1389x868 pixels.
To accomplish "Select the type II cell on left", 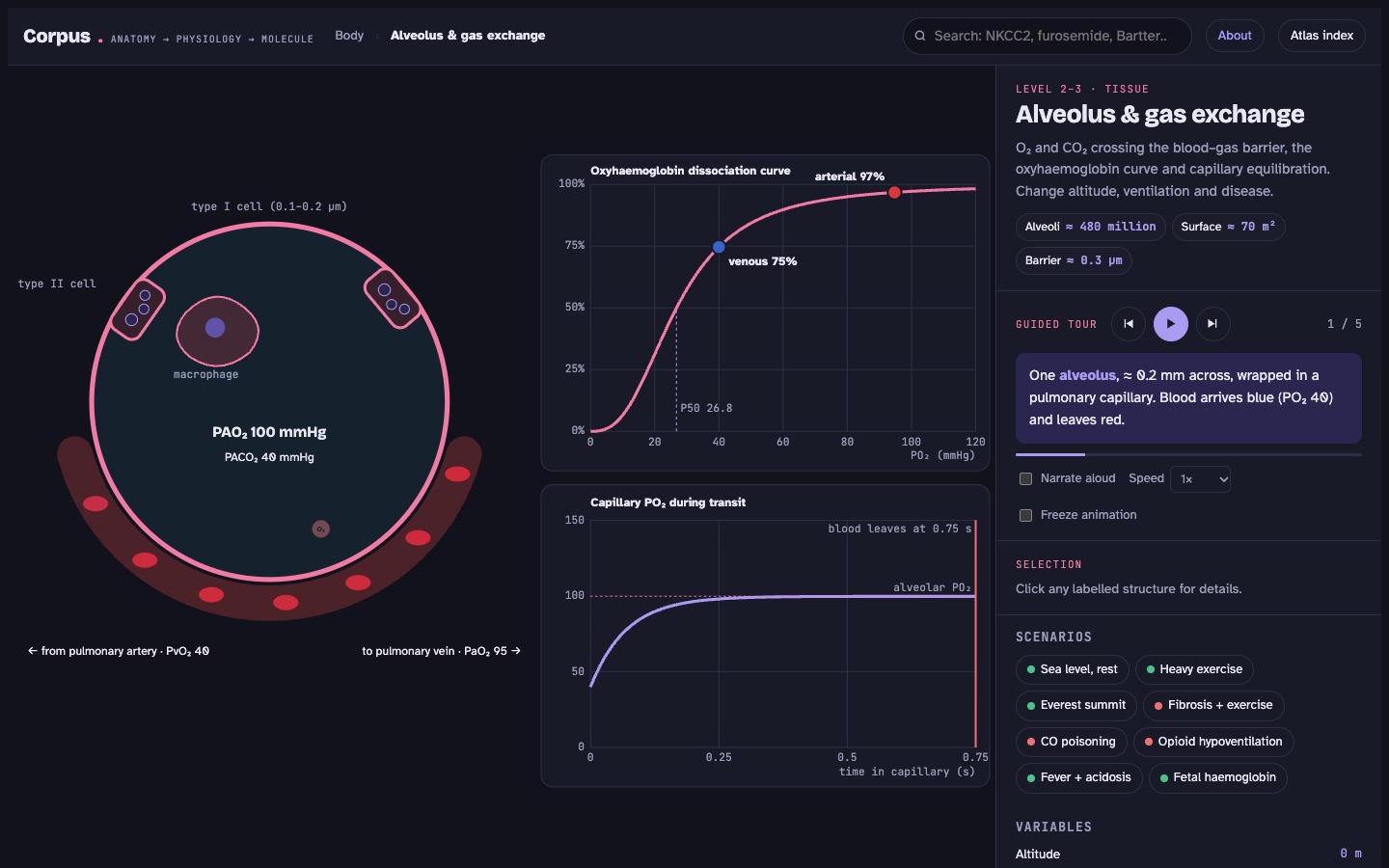I will [x=137, y=308].
